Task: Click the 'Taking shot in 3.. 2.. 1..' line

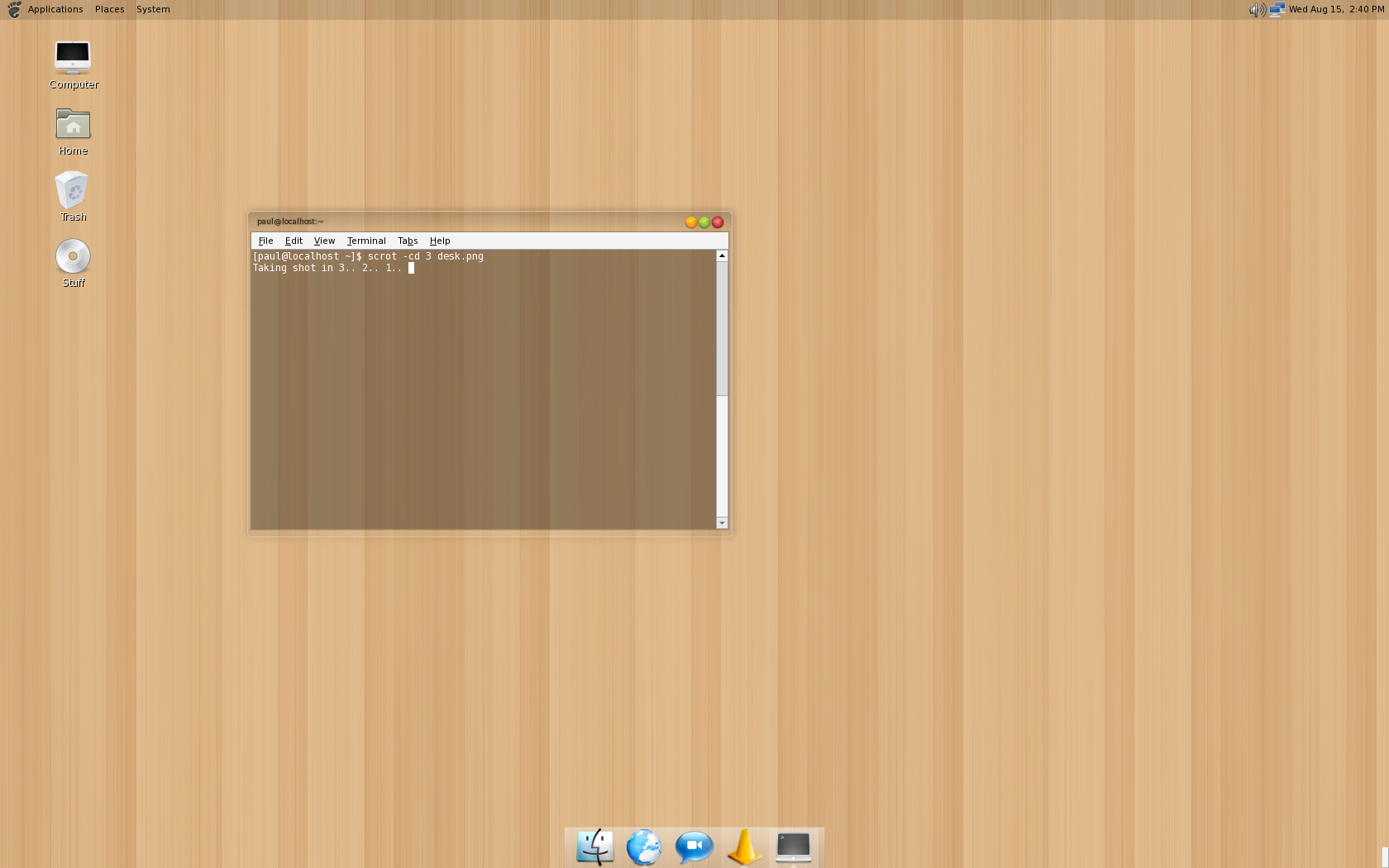Action: 327,268
